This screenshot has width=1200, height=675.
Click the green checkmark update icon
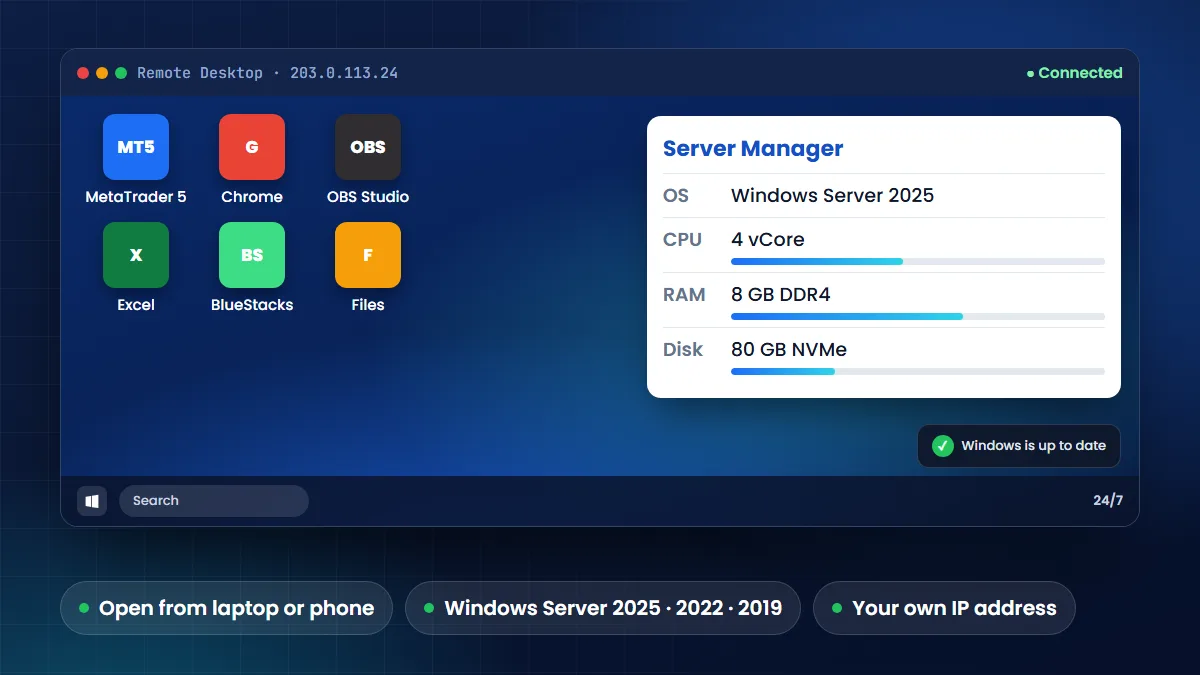coord(942,446)
